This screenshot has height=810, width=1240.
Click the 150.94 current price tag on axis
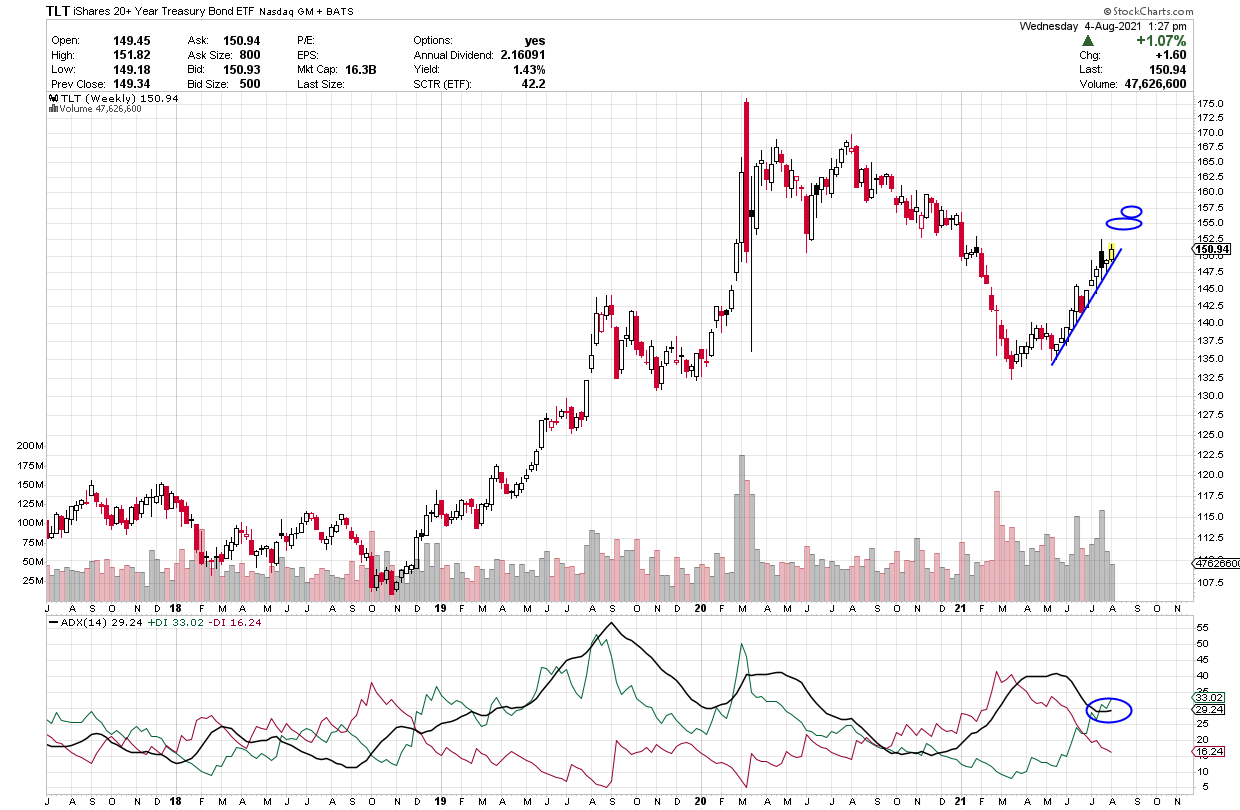(1210, 249)
